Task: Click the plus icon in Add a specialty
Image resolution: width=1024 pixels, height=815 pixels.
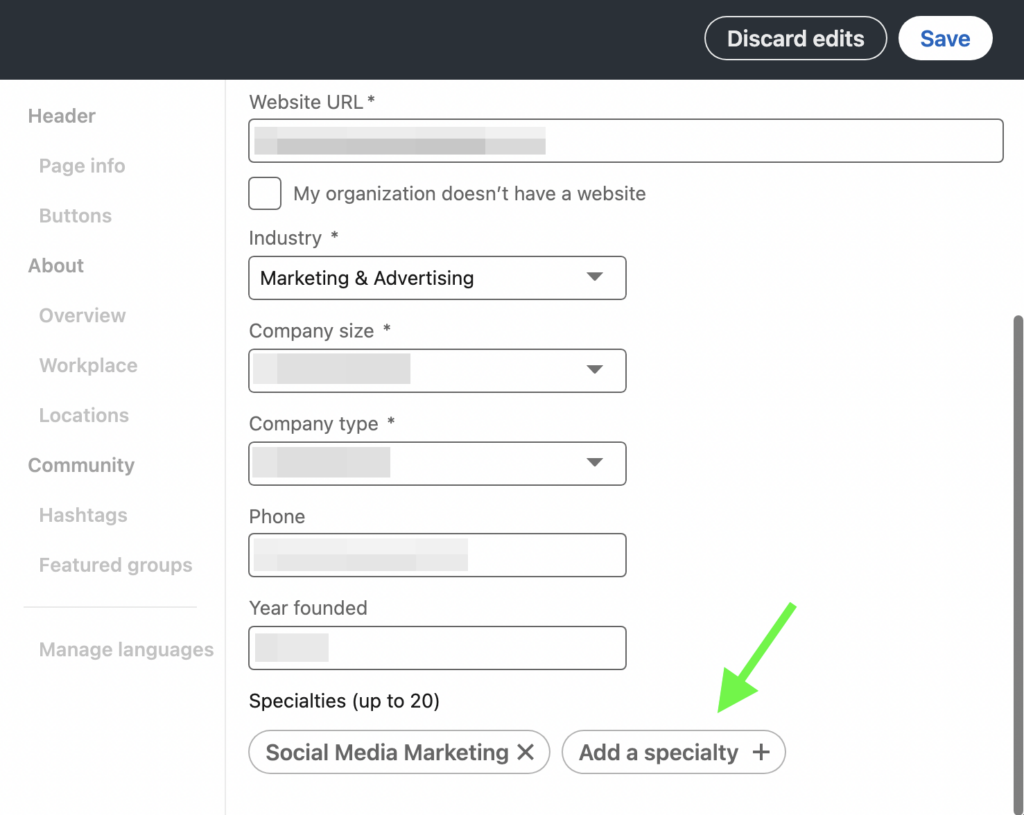Action: click(760, 752)
